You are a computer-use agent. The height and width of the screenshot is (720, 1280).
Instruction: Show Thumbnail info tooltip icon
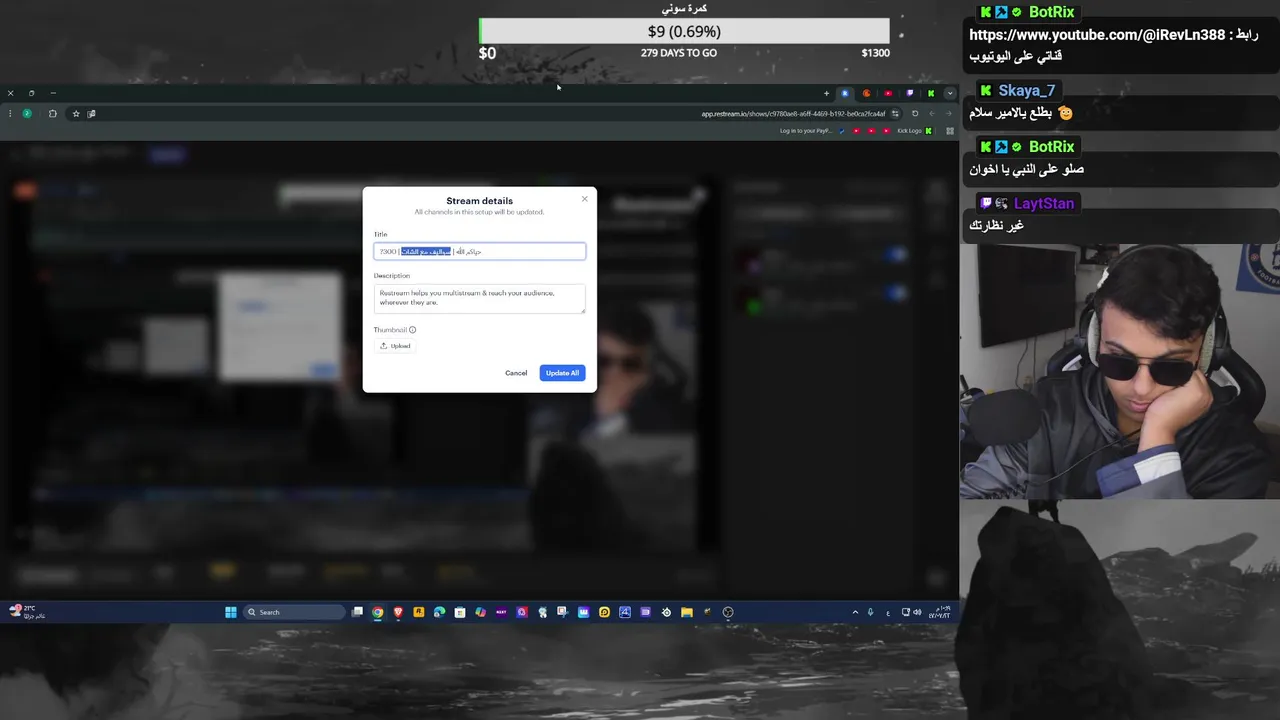pos(412,330)
